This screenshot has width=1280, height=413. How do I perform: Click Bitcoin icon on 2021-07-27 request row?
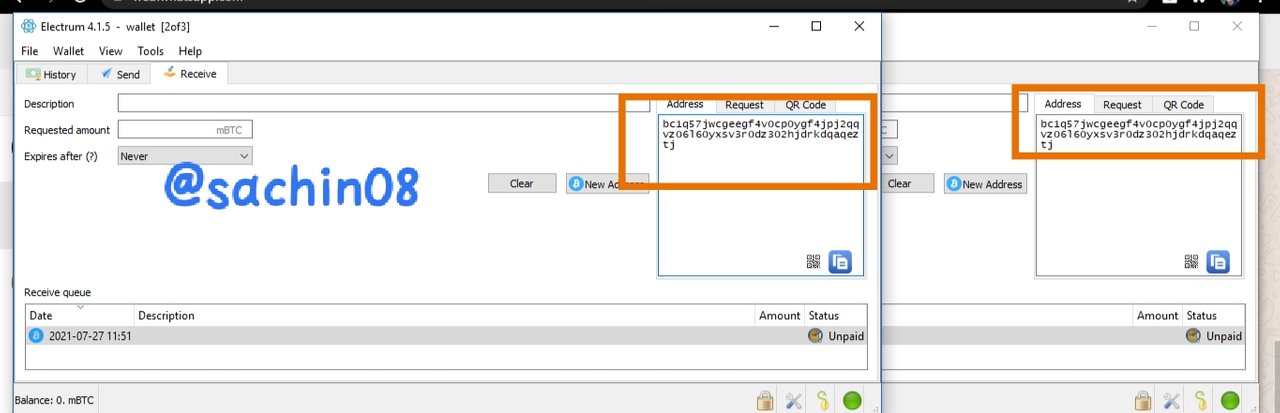pos(36,336)
